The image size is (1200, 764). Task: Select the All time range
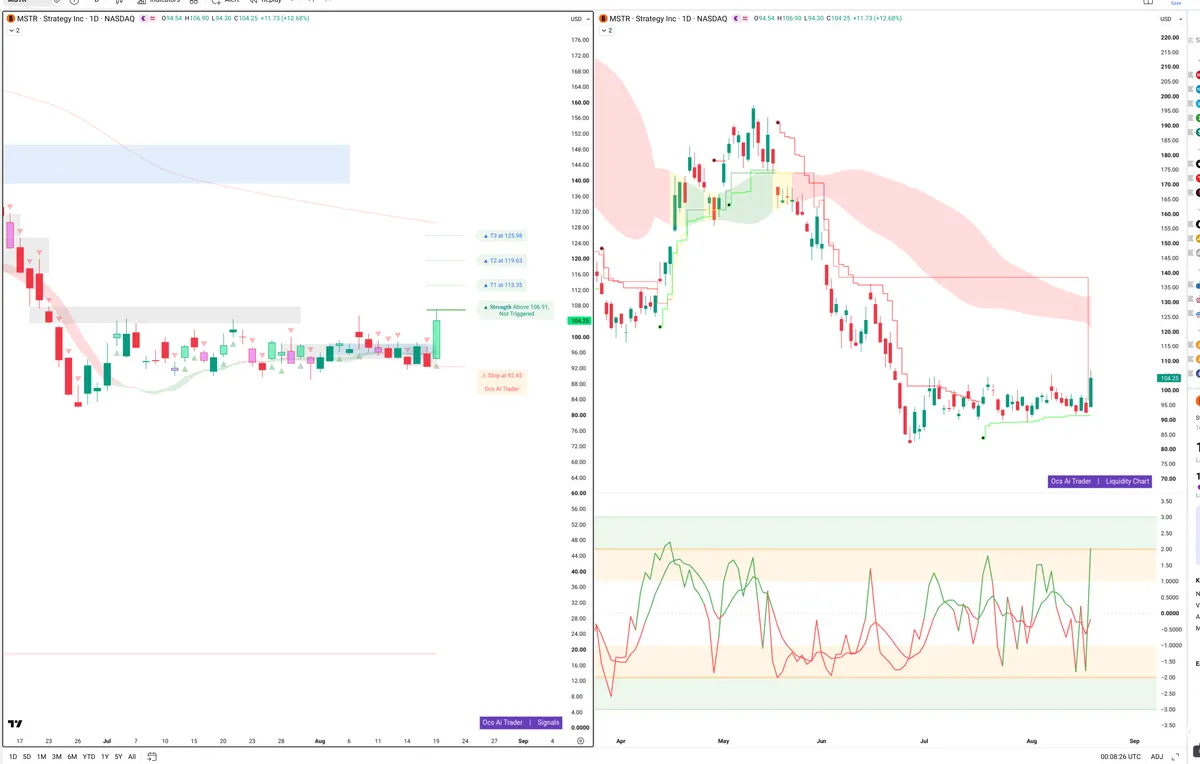[x=132, y=757]
